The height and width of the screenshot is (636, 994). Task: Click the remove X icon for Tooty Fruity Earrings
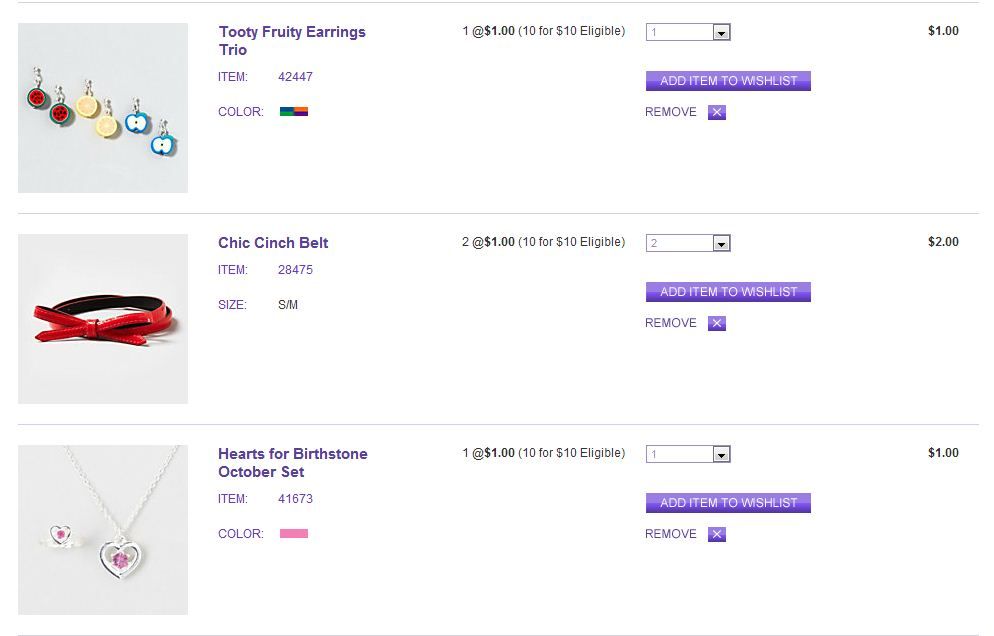click(x=716, y=112)
